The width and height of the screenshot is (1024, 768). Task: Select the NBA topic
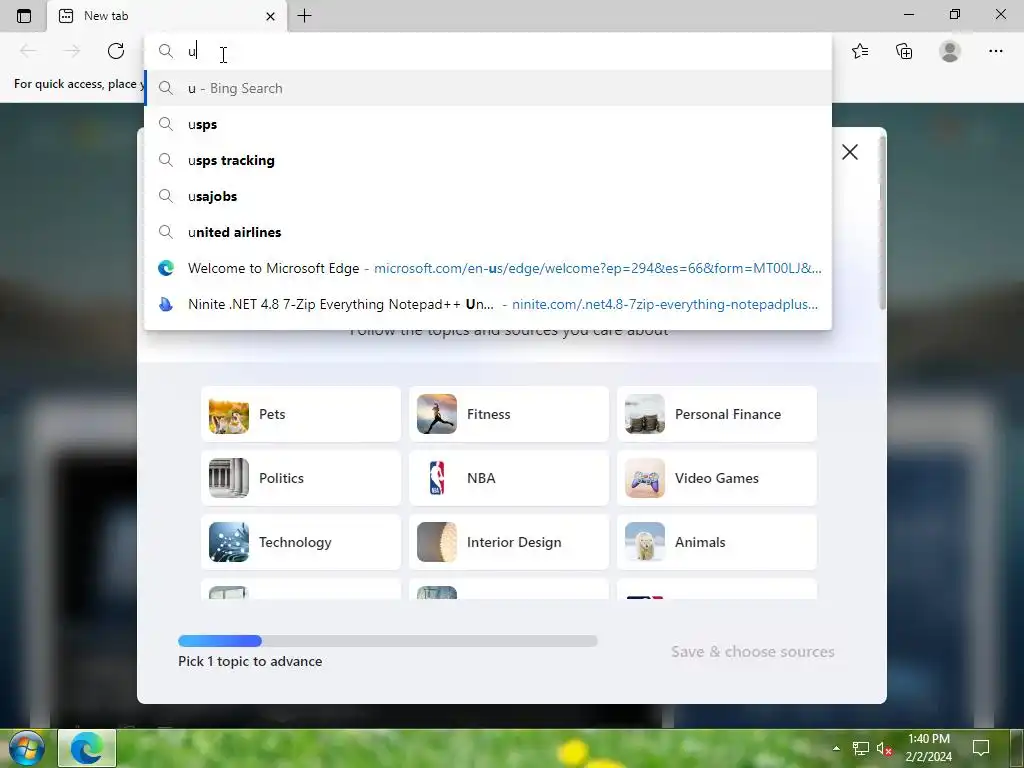pyautogui.click(x=509, y=478)
